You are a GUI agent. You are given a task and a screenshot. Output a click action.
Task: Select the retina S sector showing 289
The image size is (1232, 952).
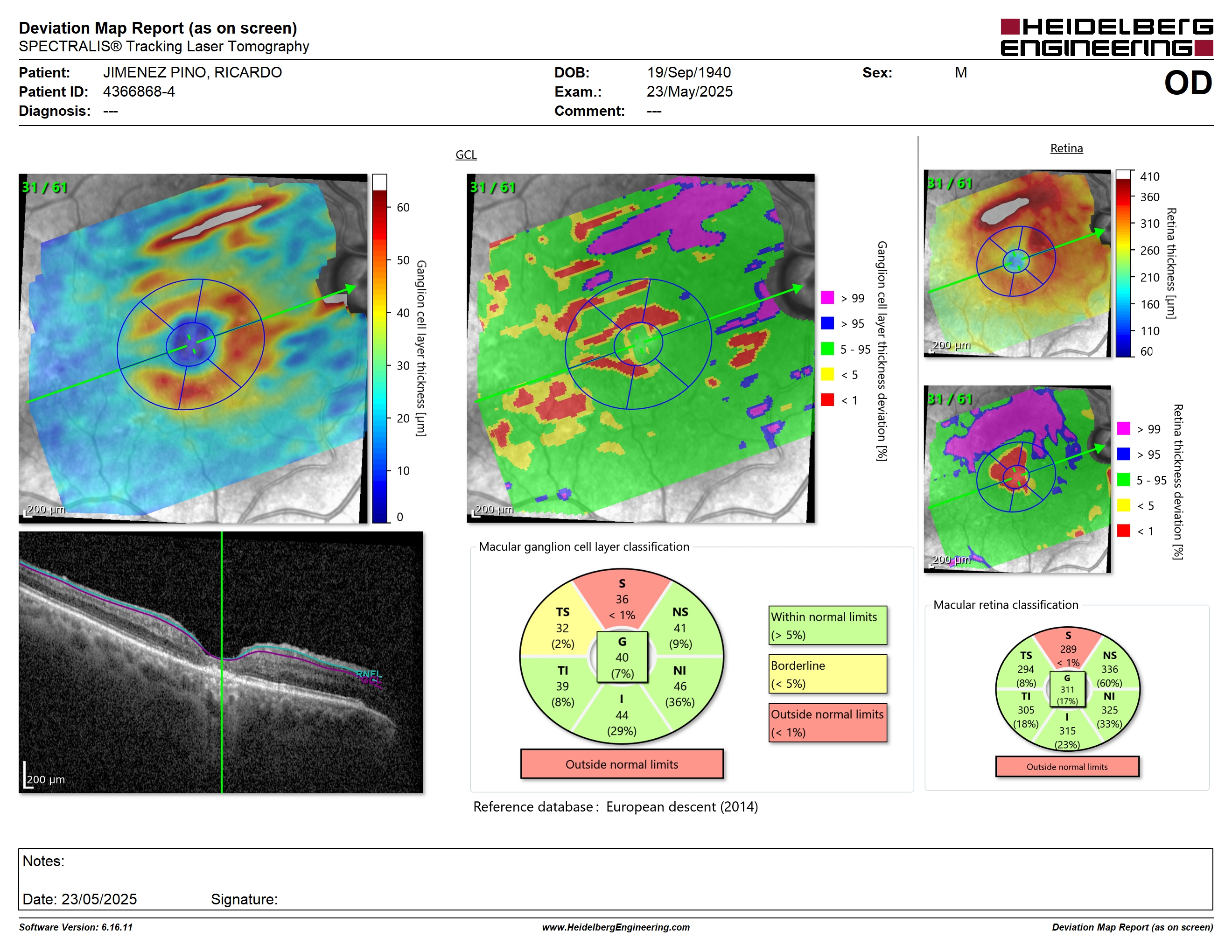[x=1068, y=649]
